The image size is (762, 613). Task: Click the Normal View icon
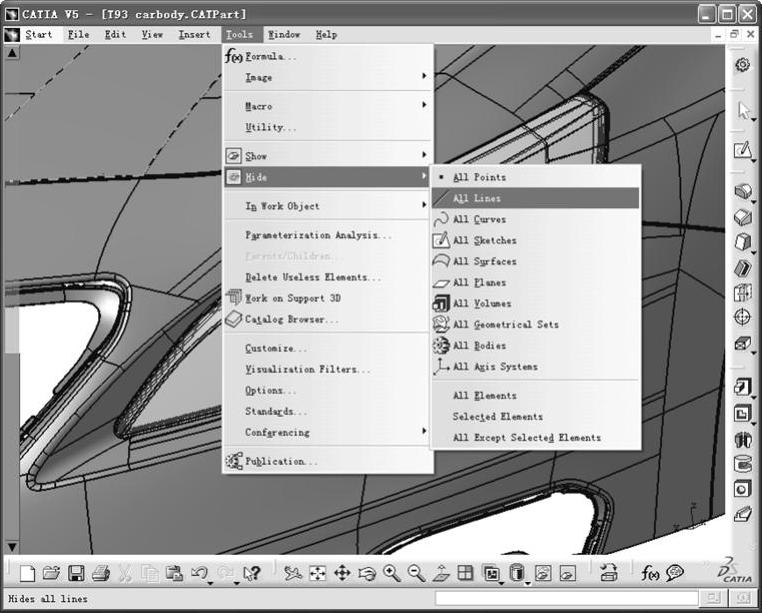coord(441,573)
